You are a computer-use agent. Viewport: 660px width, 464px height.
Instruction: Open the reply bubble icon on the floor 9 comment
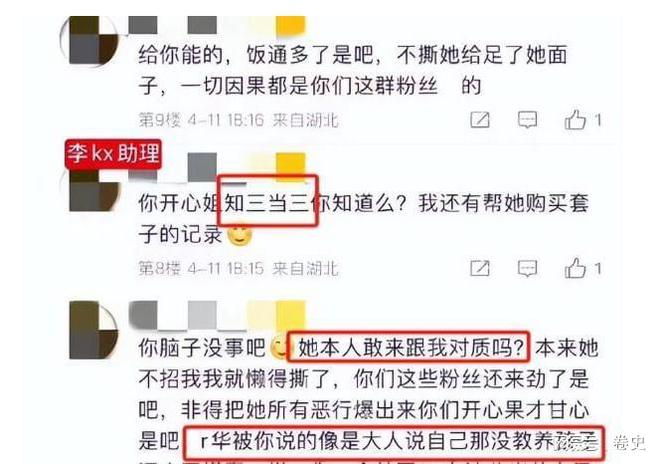pos(527,120)
